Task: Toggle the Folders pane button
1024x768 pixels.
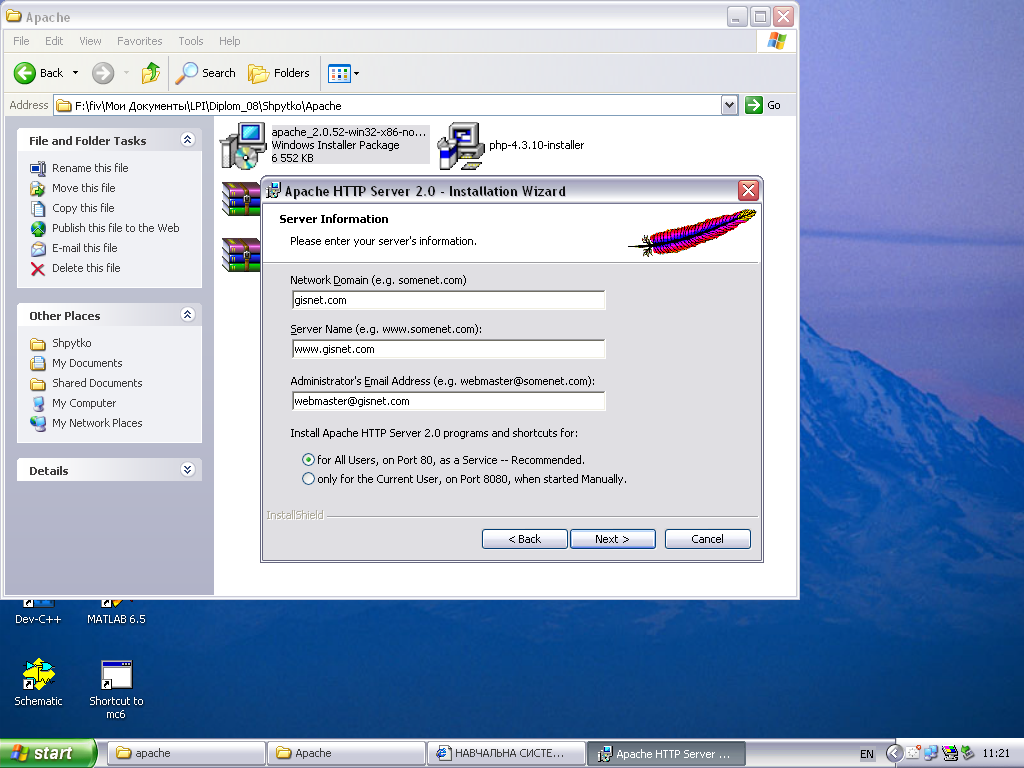Action: tap(279, 73)
